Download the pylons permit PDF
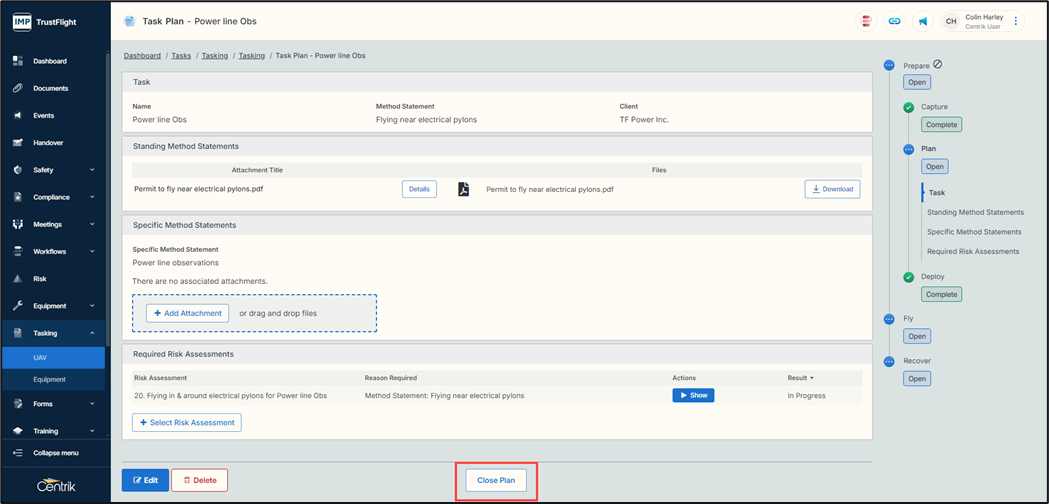1049x504 pixels. click(x=831, y=189)
